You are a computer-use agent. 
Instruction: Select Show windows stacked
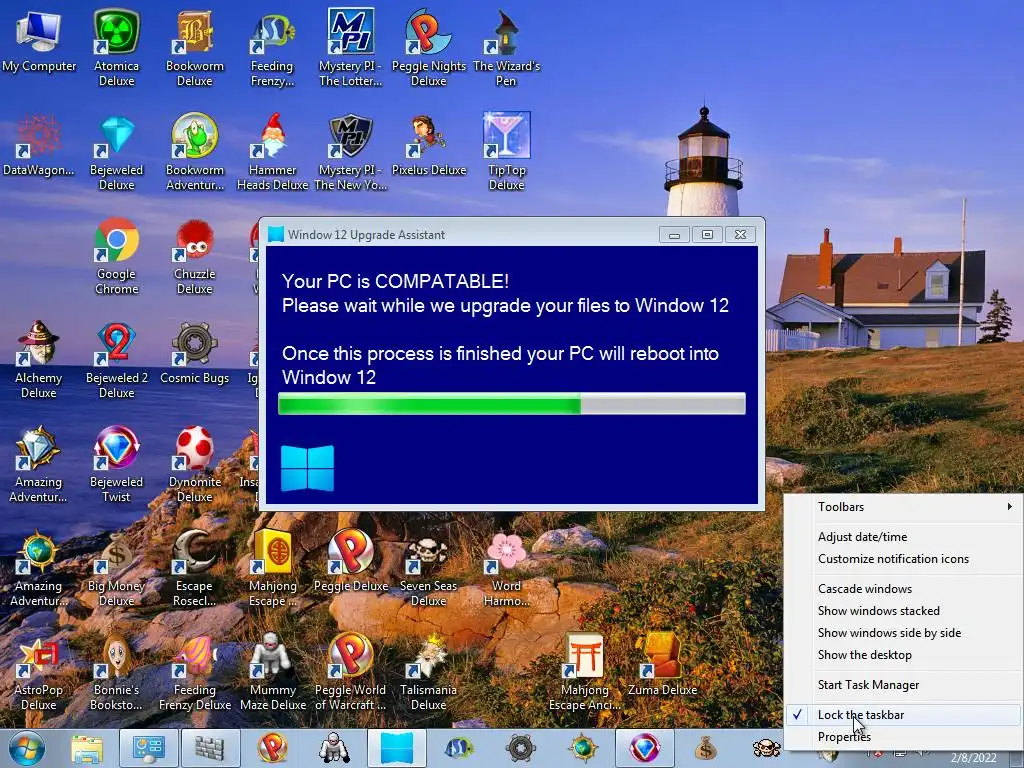tap(904, 611)
